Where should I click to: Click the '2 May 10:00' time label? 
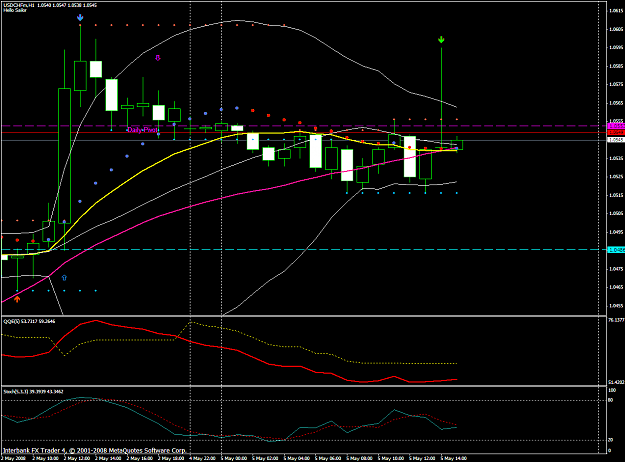click(x=45, y=458)
